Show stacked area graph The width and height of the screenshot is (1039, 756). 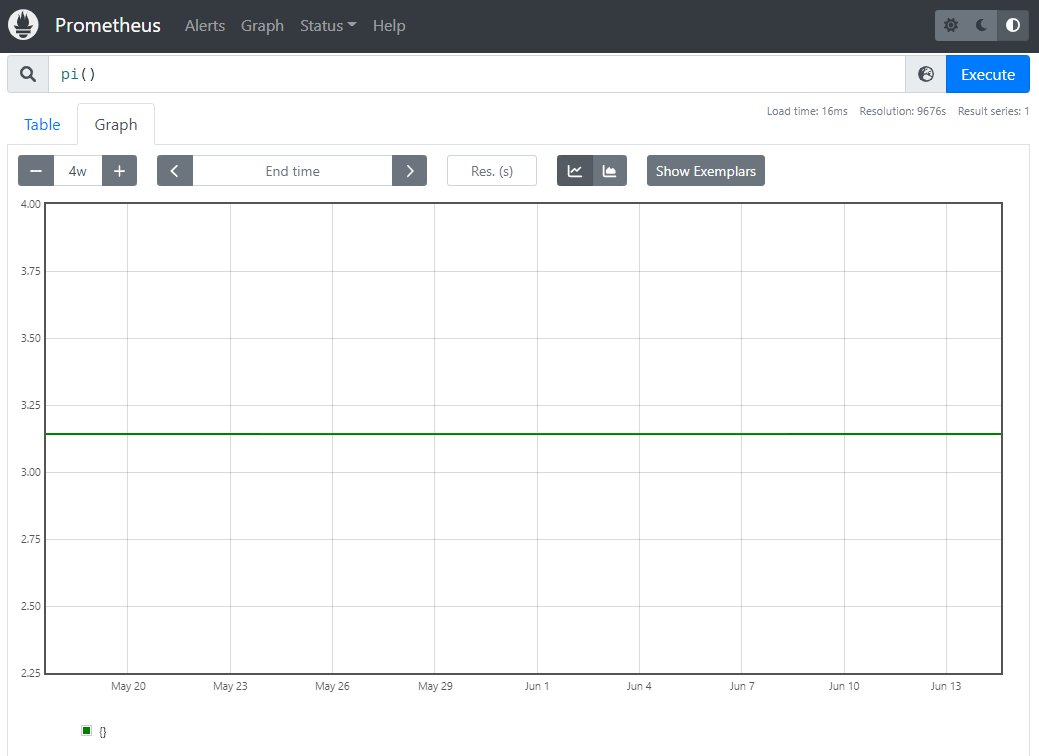pos(610,171)
